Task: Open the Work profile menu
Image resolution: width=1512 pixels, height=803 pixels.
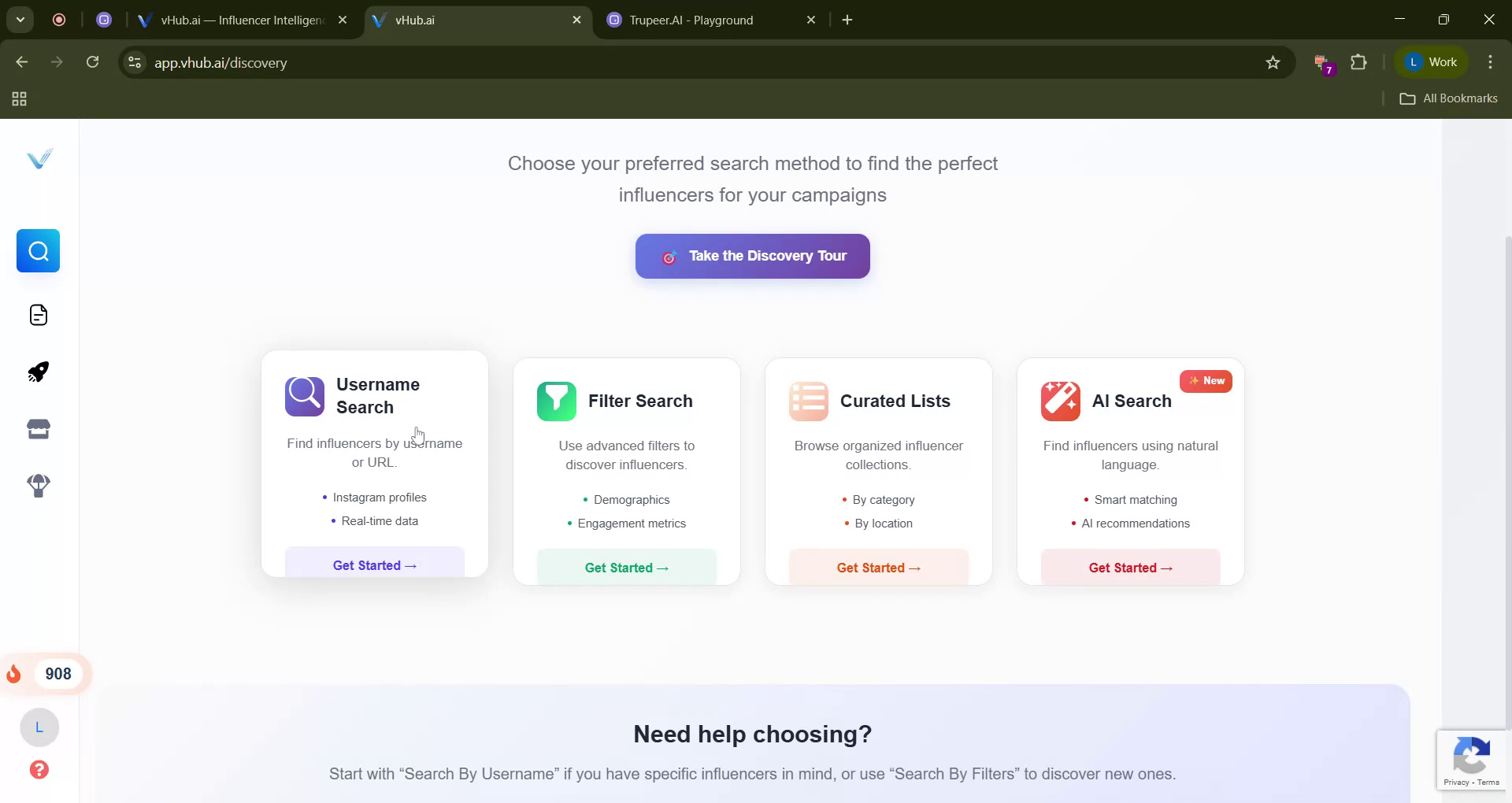Action: (x=1431, y=61)
